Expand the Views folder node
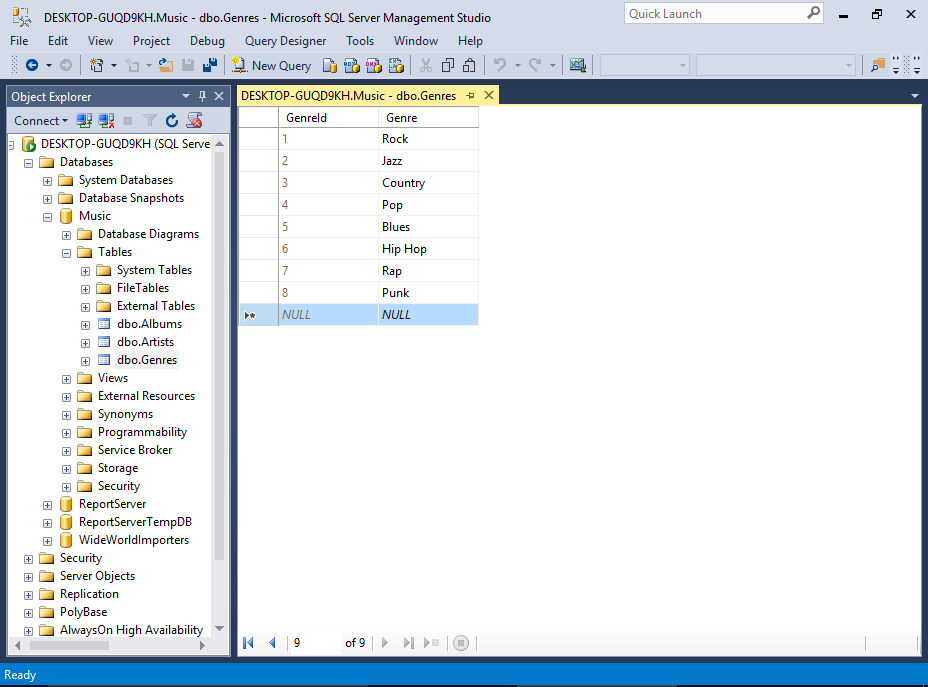928x687 pixels. click(x=67, y=378)
